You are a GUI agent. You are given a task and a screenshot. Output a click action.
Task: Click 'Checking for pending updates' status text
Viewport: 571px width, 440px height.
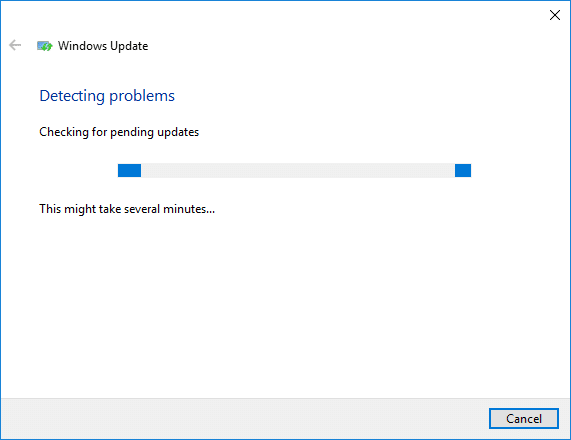(119, 132)
